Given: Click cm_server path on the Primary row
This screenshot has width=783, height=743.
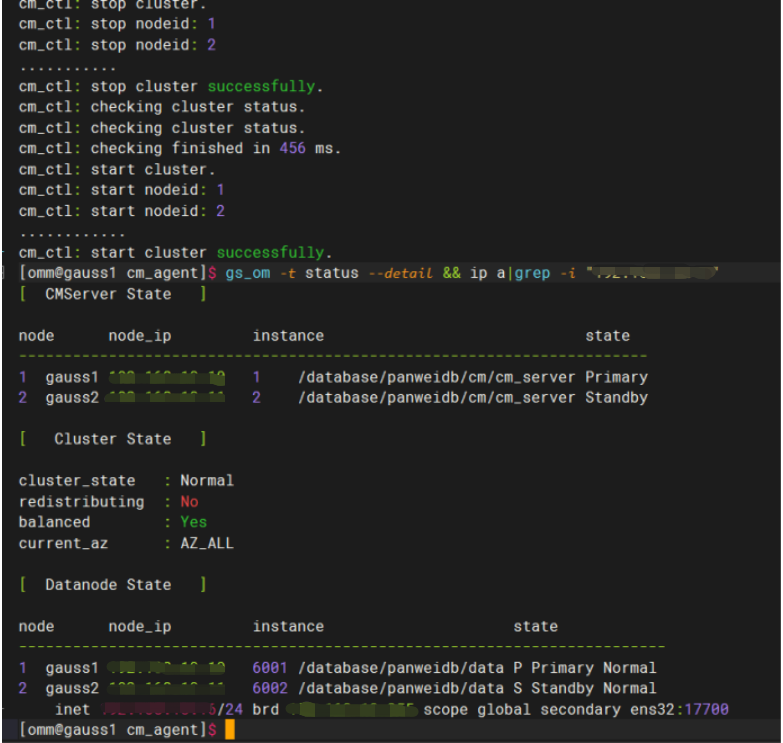Looking at the screenshot, I should 436,377.
